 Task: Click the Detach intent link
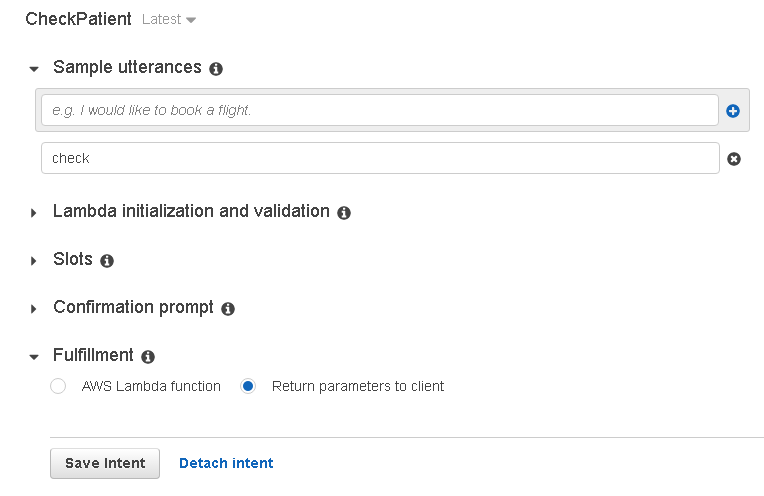pyautogui.click(x=226, y=463)
